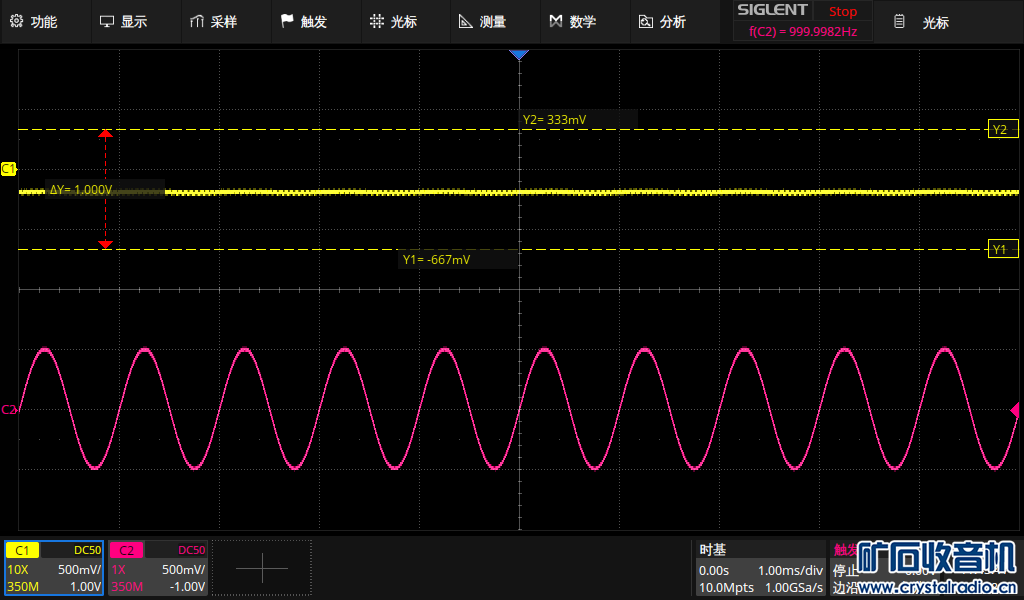Open the right-side 光标 panel header
The image size is (1024, 600).
925,22
